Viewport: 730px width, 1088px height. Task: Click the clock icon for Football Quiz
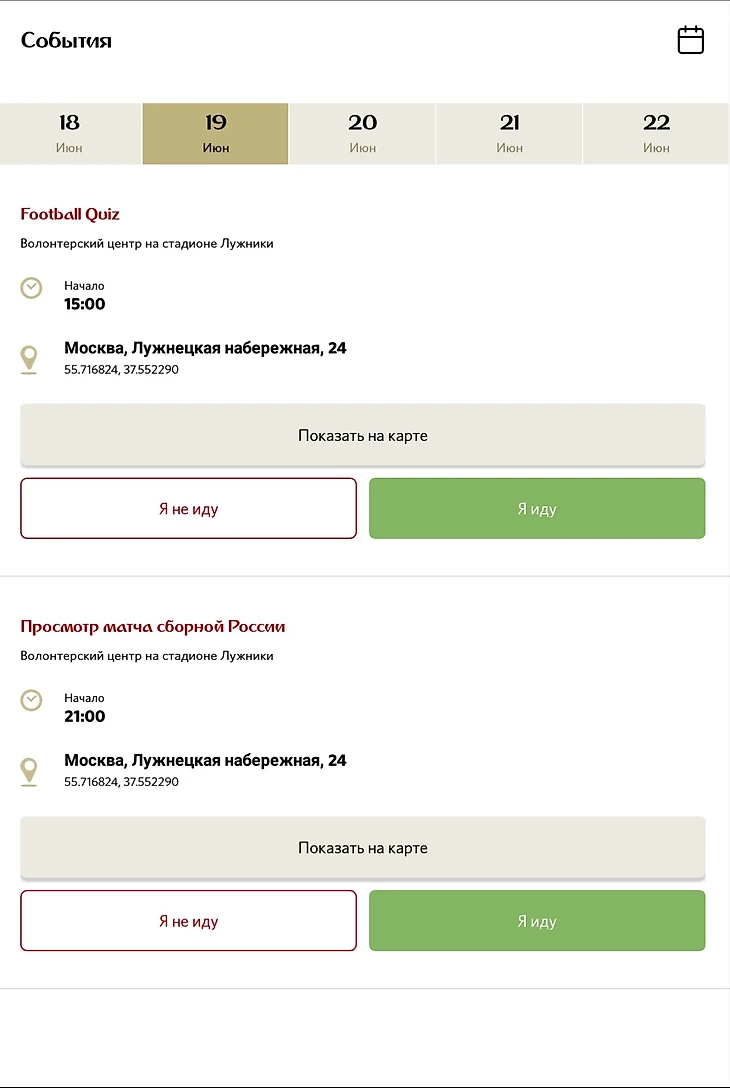32,288
